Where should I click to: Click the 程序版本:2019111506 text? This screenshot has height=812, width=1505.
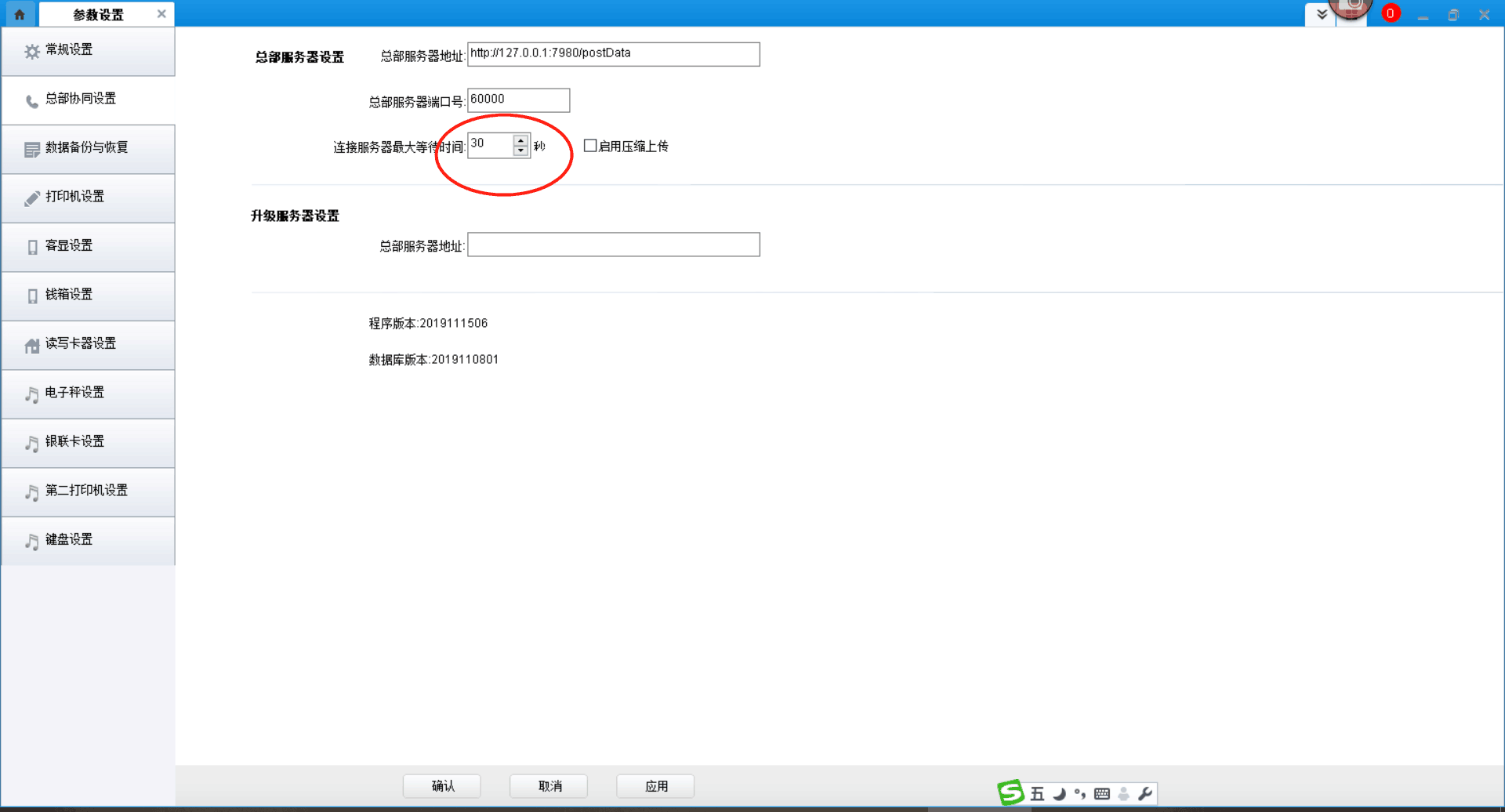428,323
